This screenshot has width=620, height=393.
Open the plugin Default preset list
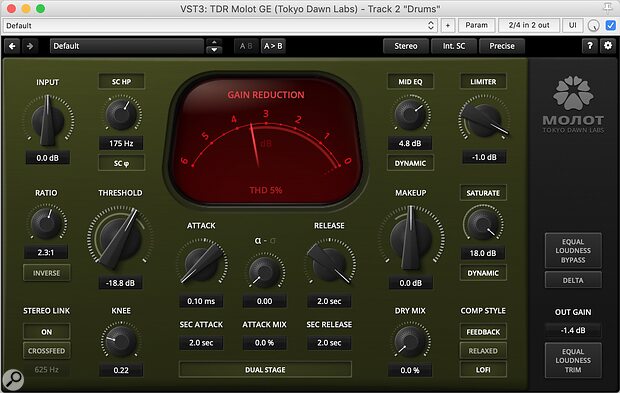(127, 46)
